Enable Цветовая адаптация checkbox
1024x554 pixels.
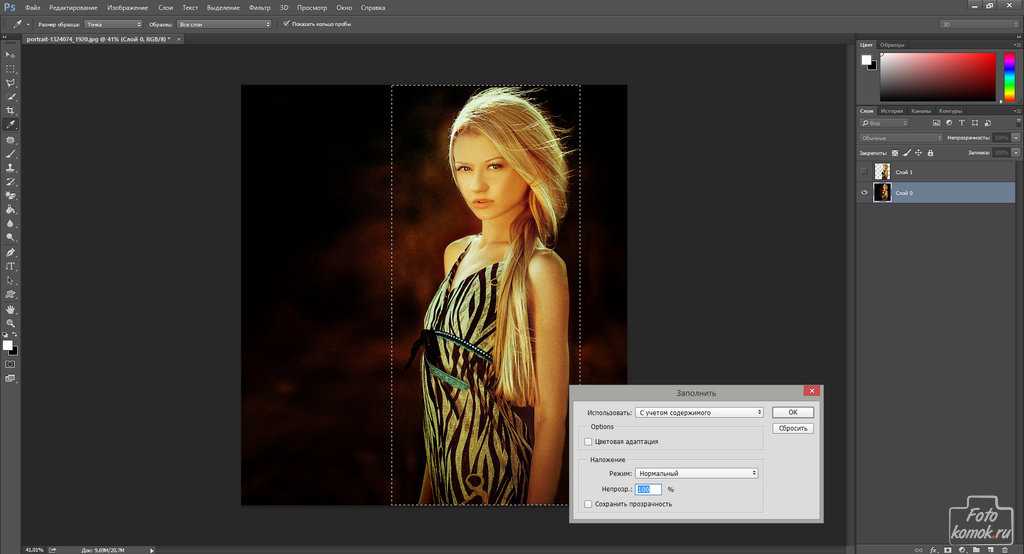(588, 442)
